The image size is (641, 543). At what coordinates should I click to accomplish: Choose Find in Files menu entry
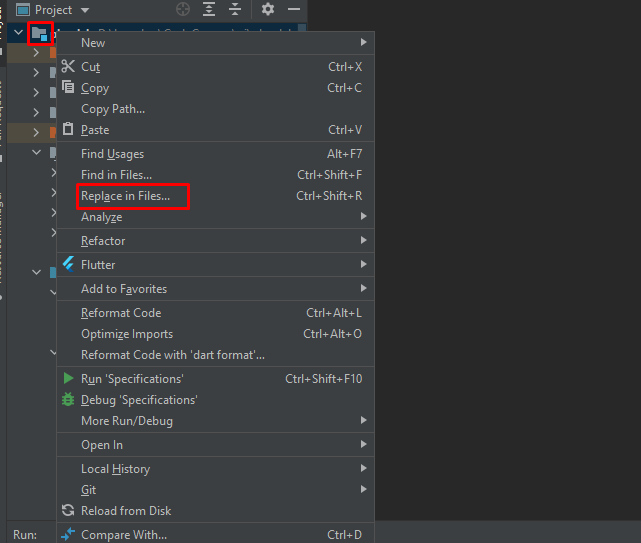point(116,175)
